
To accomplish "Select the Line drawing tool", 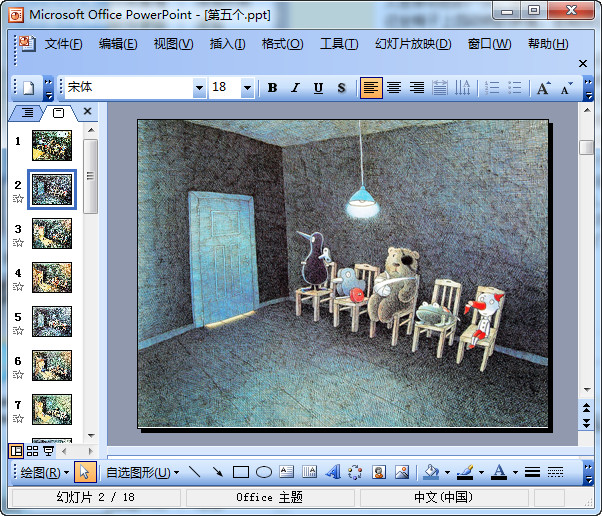I will [195, 472].
